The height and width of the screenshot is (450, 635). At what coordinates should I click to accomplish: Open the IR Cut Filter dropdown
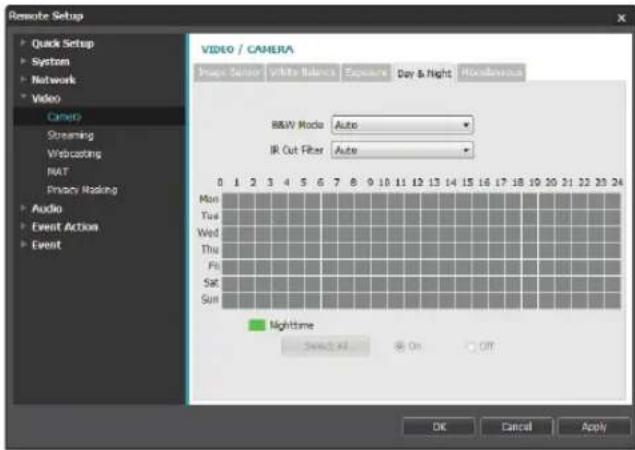pos(402,150)
